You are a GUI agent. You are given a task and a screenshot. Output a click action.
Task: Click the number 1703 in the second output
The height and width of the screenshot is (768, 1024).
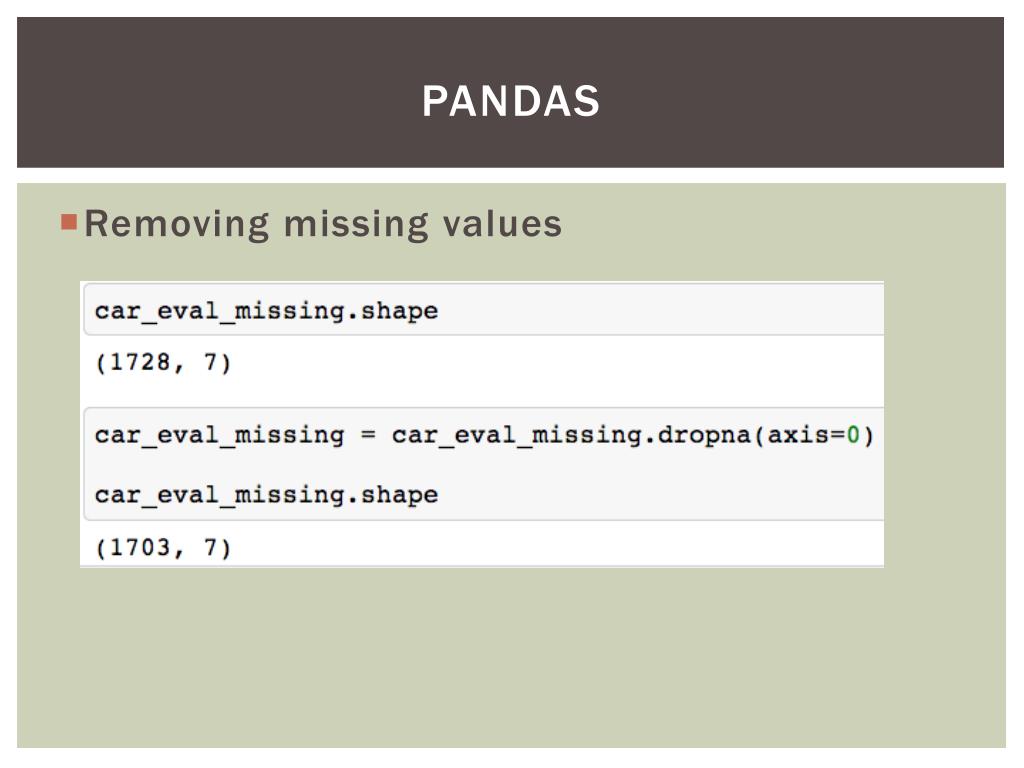pos(140,547)
